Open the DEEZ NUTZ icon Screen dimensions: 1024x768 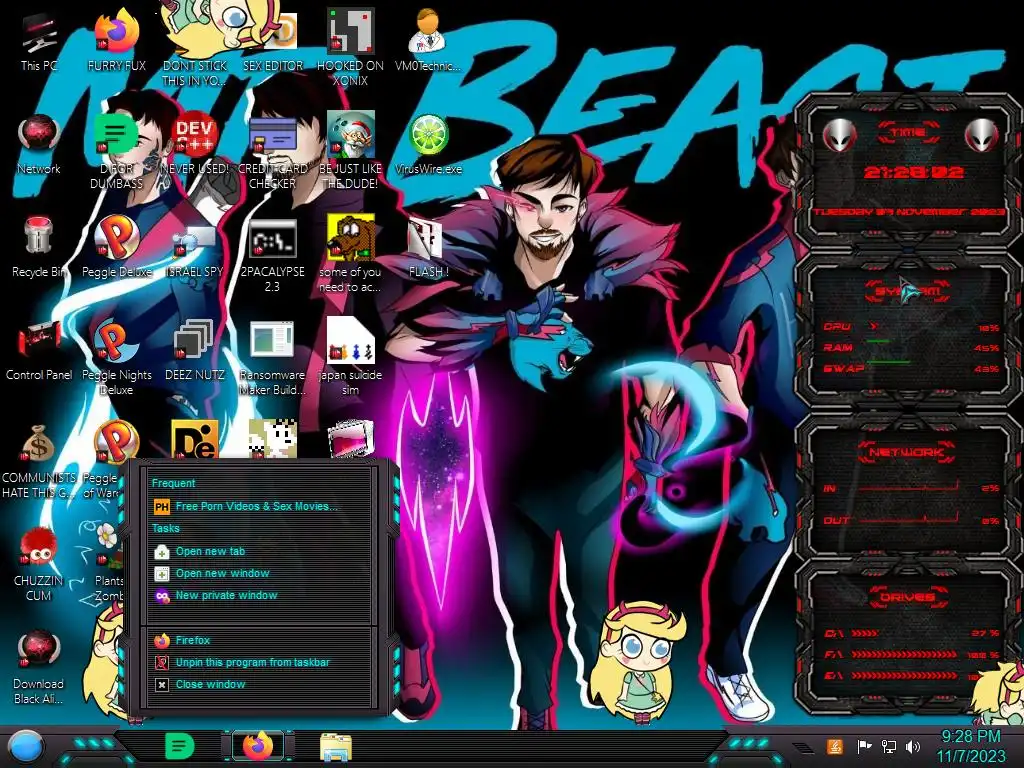[195, 351]
